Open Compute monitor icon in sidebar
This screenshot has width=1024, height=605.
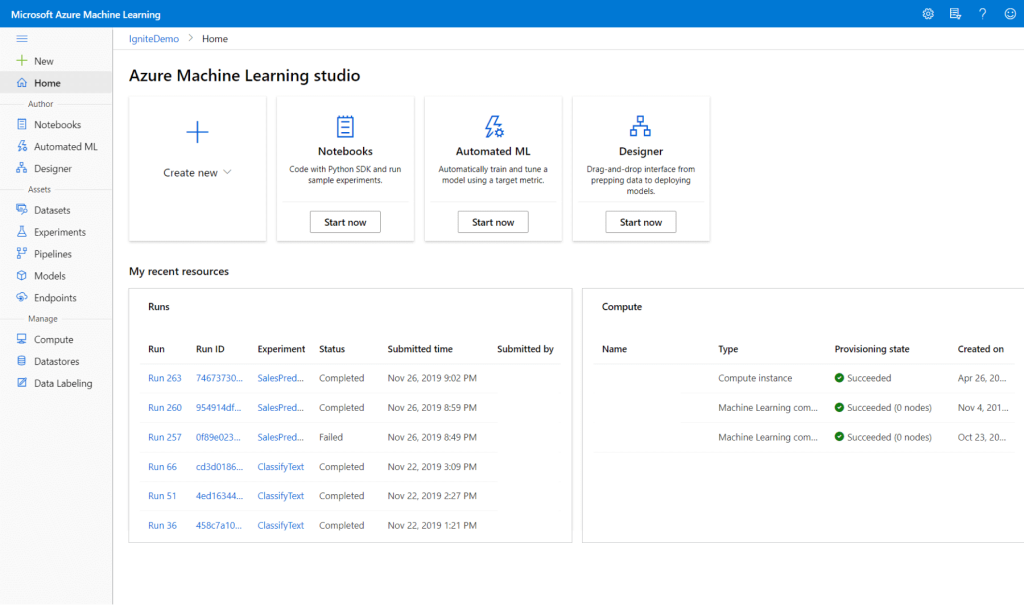click(x=22, y=339)
